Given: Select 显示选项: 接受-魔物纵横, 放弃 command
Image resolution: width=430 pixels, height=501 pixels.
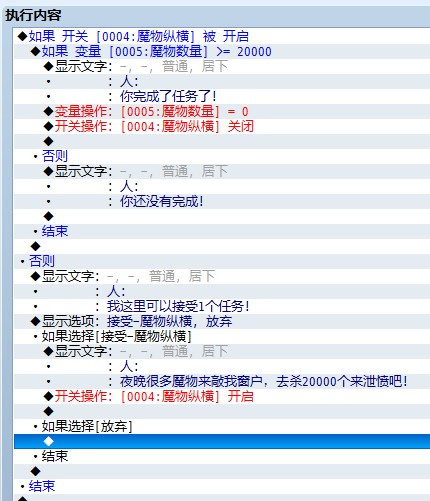Looking at the screenshot, I should pos(222,321).
